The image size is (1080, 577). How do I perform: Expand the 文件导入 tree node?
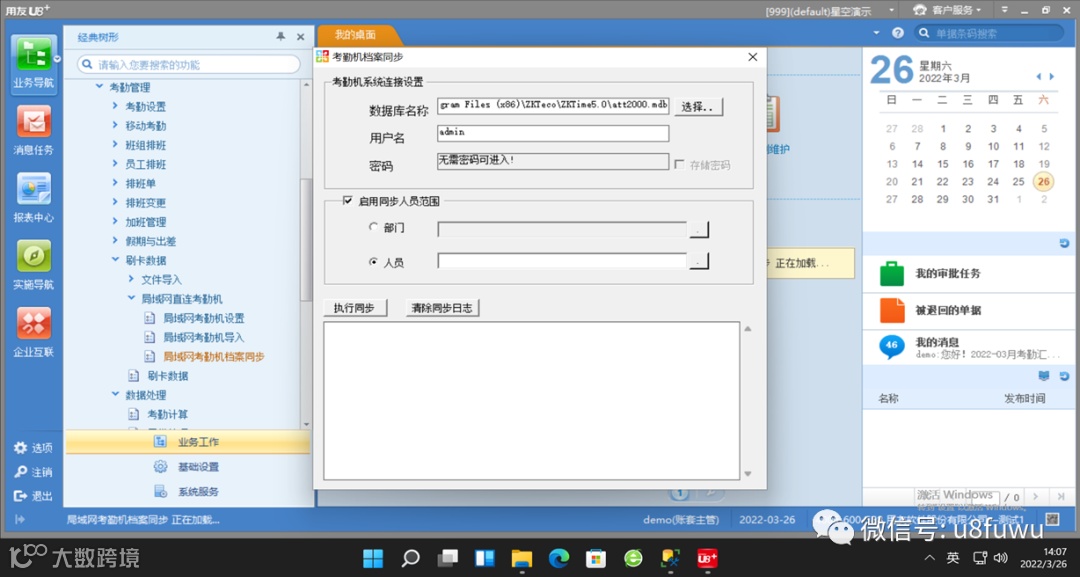[131, 279]
